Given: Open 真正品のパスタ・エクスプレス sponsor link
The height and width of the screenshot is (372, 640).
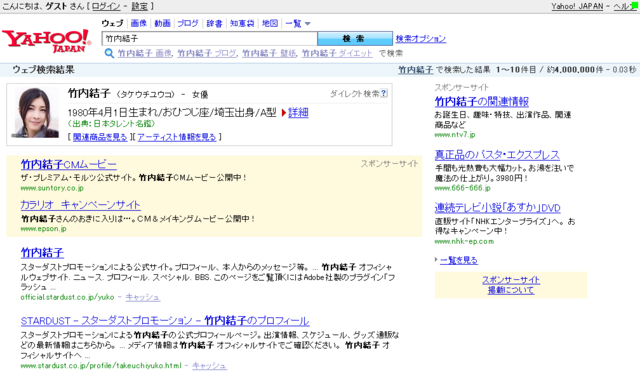Looking at the screenshot, I should (497, 155).
